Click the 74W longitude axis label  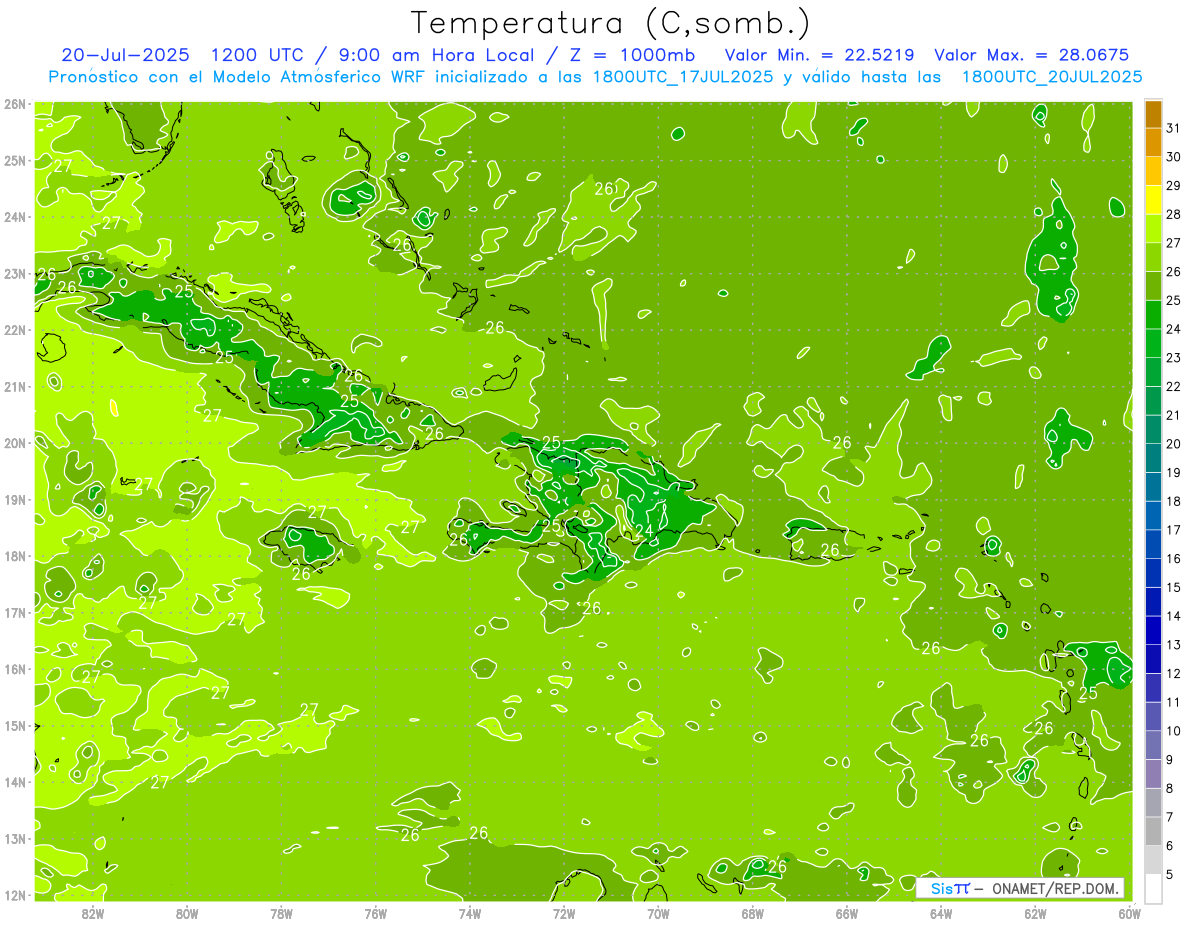click(x=470, y=913)
